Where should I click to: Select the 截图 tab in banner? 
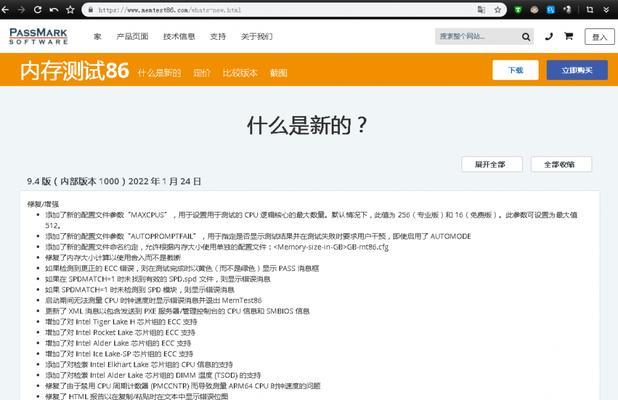click(x=278, y=73)
